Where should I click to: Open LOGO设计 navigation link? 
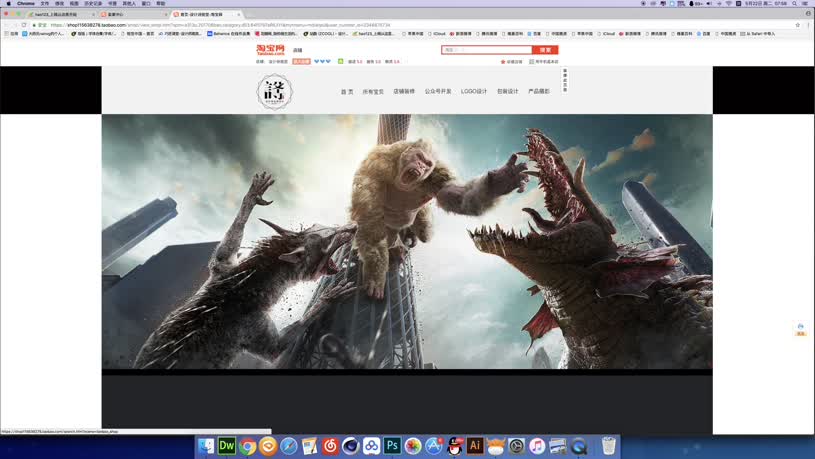474,91
